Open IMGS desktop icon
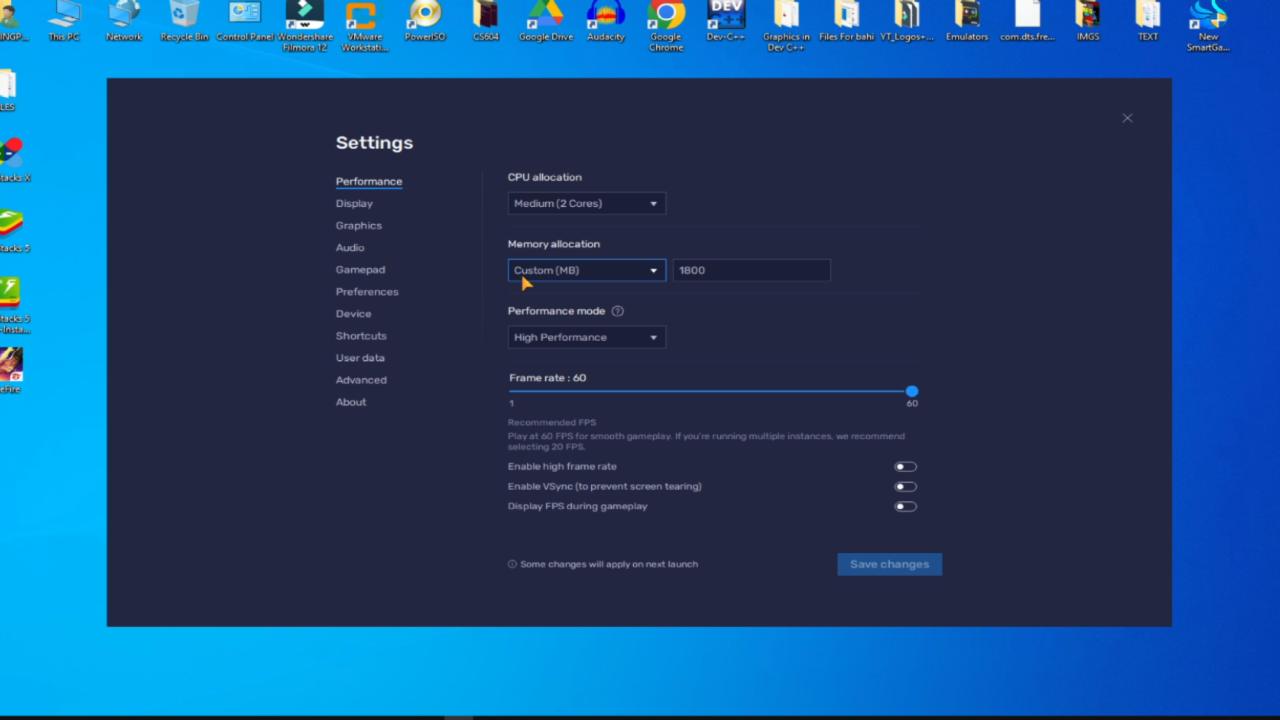Viewport: 1280px width, 720px height. coord(1088,20)
